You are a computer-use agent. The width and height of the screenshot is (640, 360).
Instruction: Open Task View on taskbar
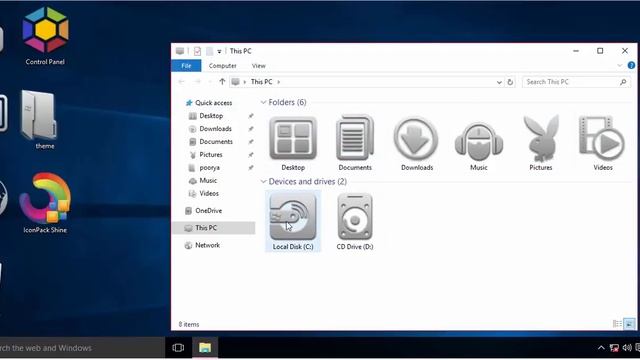[x=178, y=348]
